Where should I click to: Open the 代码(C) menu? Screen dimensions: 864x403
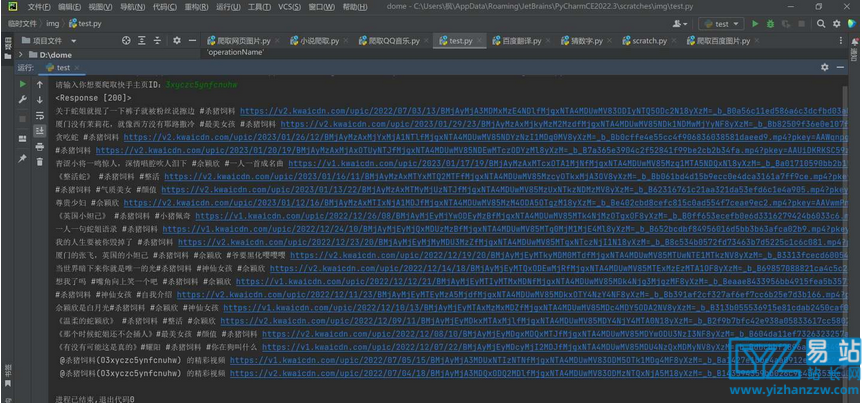pos(165,7)
